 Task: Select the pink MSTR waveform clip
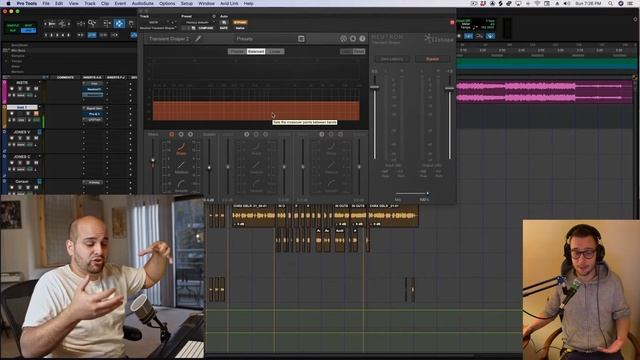point(545,92)
